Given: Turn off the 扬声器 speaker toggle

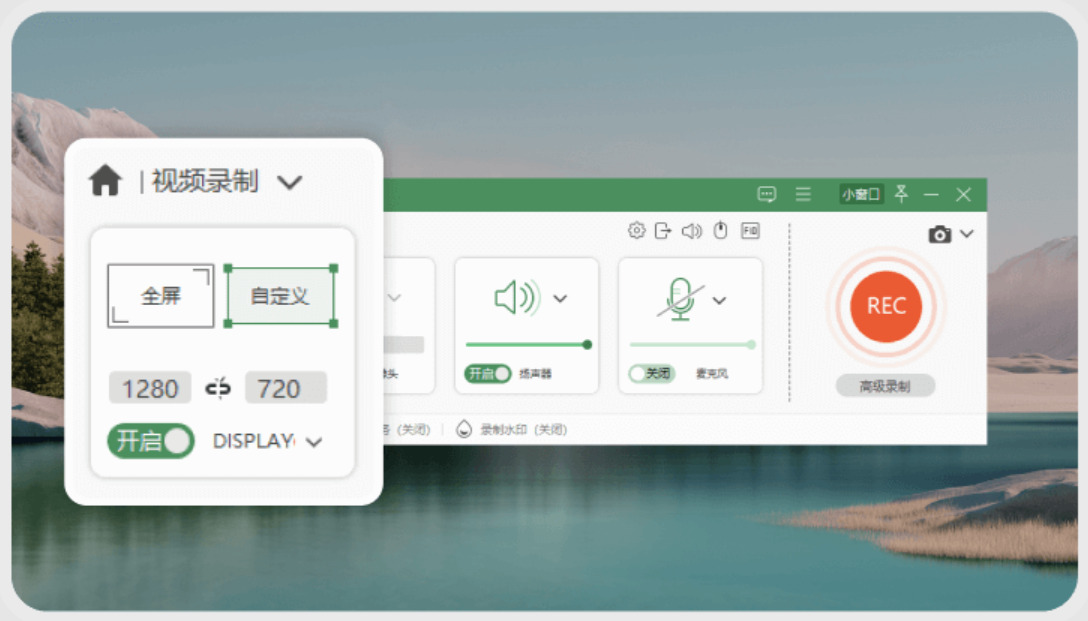Looking at the screenshot, I should (x=487, y=374).
